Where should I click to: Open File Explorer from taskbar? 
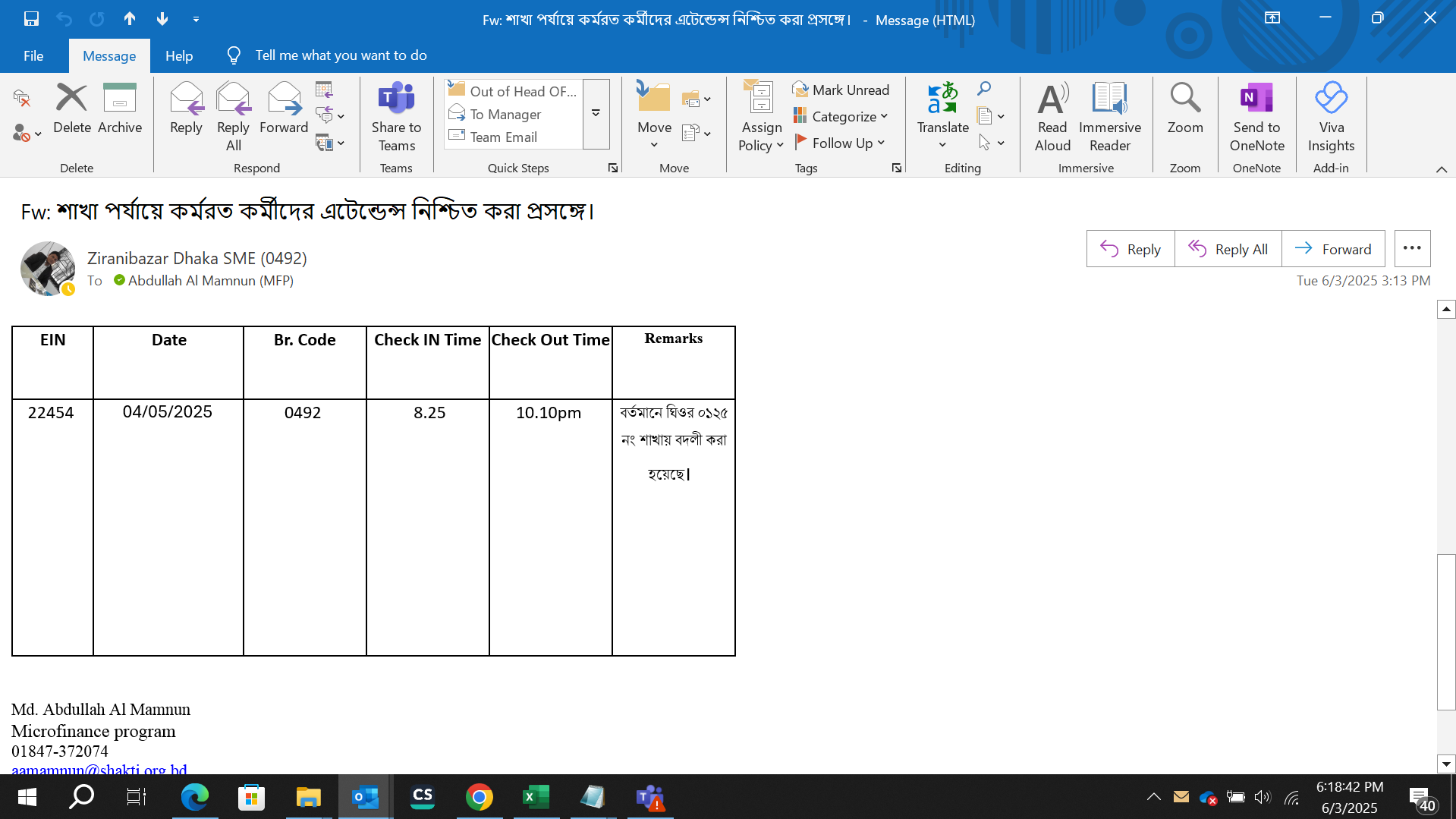tap(309, 797)
